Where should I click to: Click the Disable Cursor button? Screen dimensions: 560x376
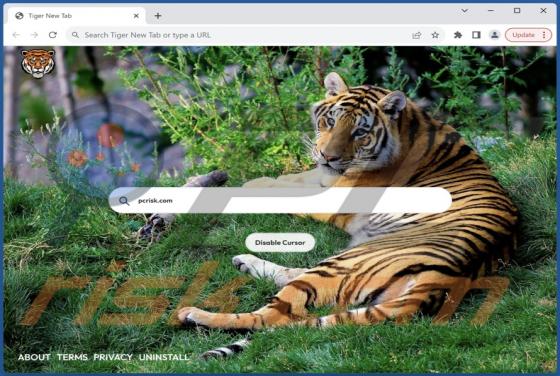[x=280, y=242]
